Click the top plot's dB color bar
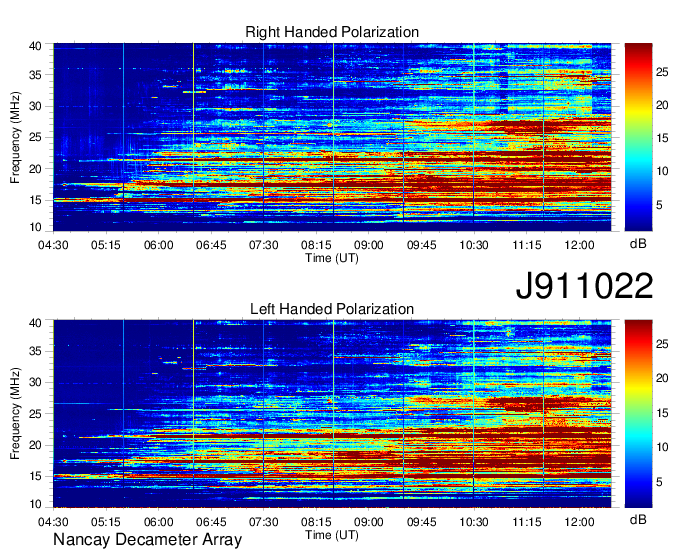 pyautogui.click(x=638, y=137)
